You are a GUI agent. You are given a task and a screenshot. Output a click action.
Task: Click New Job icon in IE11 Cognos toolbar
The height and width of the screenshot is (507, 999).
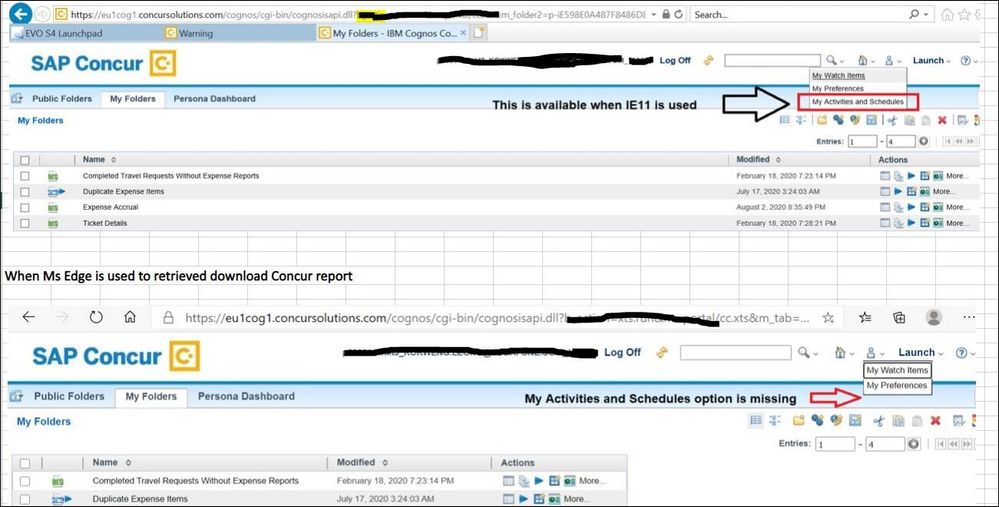click(x=838, y=120)
